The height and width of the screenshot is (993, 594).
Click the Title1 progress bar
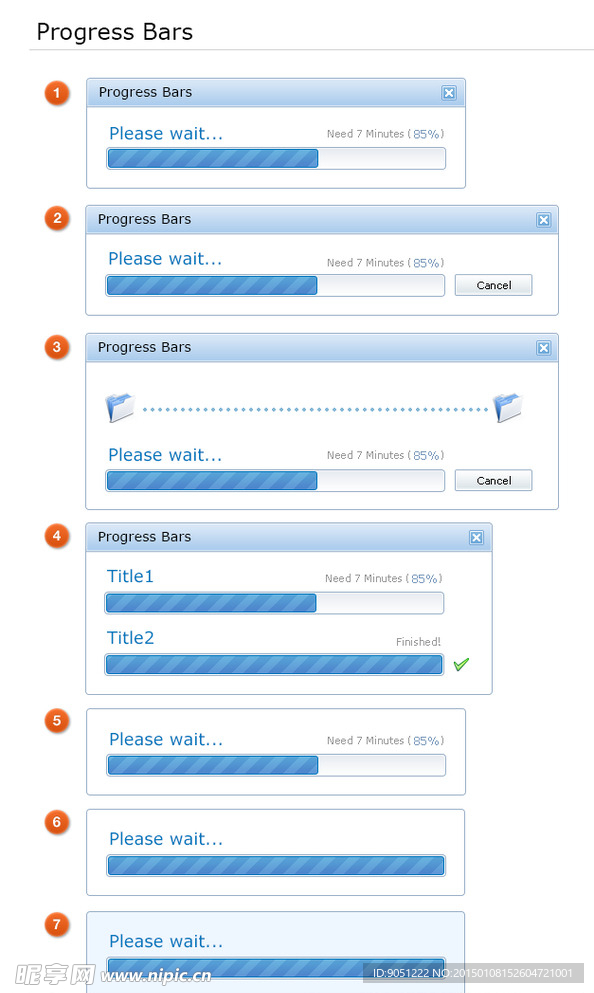coord(274,603)
